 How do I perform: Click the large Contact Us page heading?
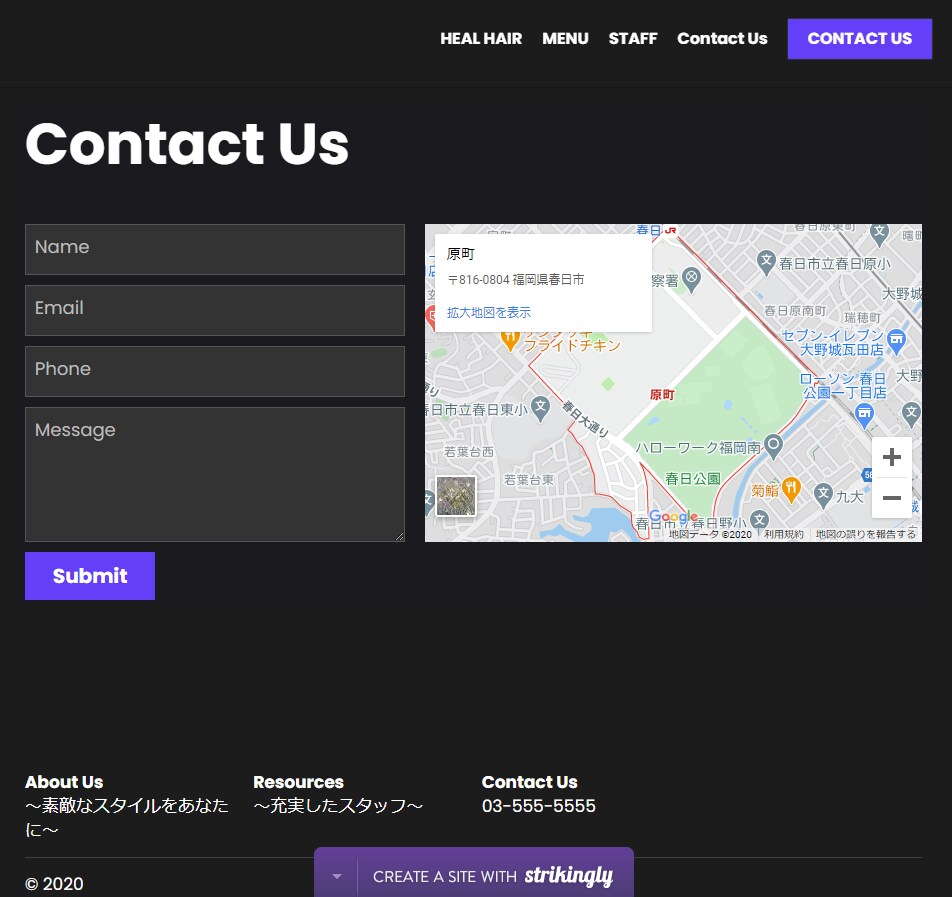click(x=187, y=143)
